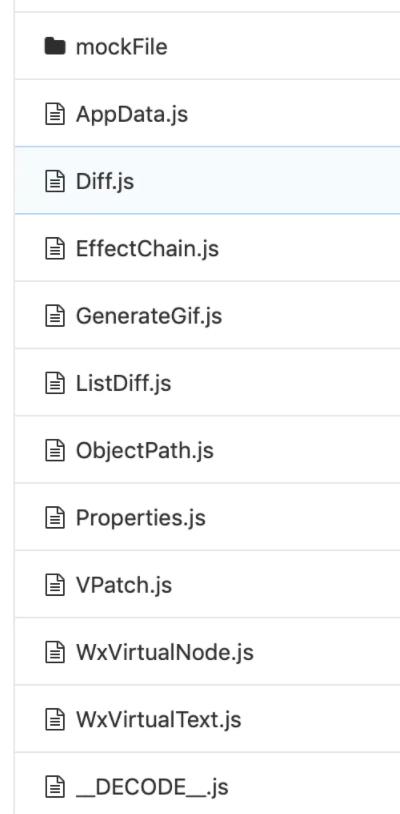Select the ListDiff.js file name
The height and width of the screenshot is (814, 400).
pos(123,384)
